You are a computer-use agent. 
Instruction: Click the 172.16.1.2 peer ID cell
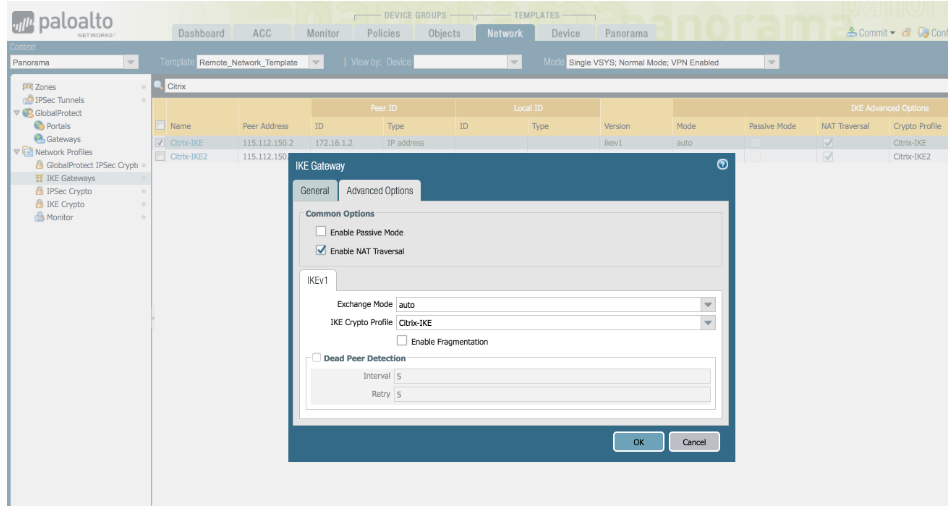[x=333, y=143]
